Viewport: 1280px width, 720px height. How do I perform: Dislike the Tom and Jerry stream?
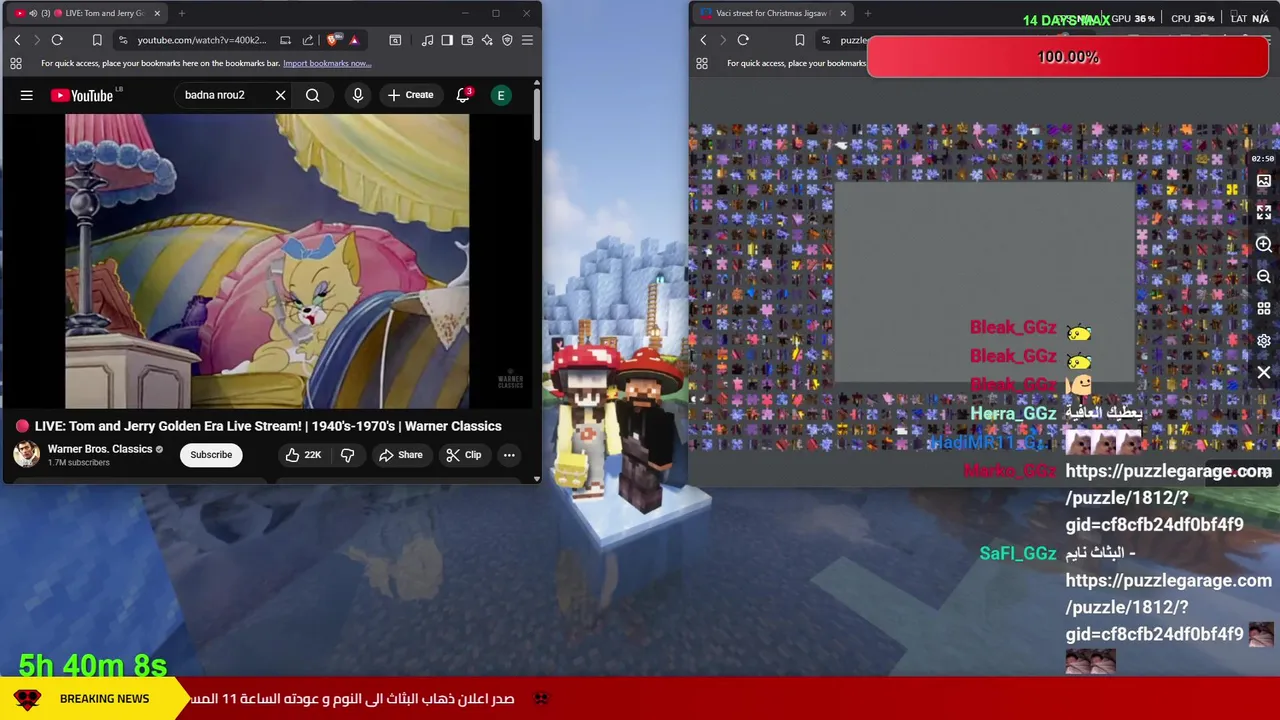click(348, 455)
